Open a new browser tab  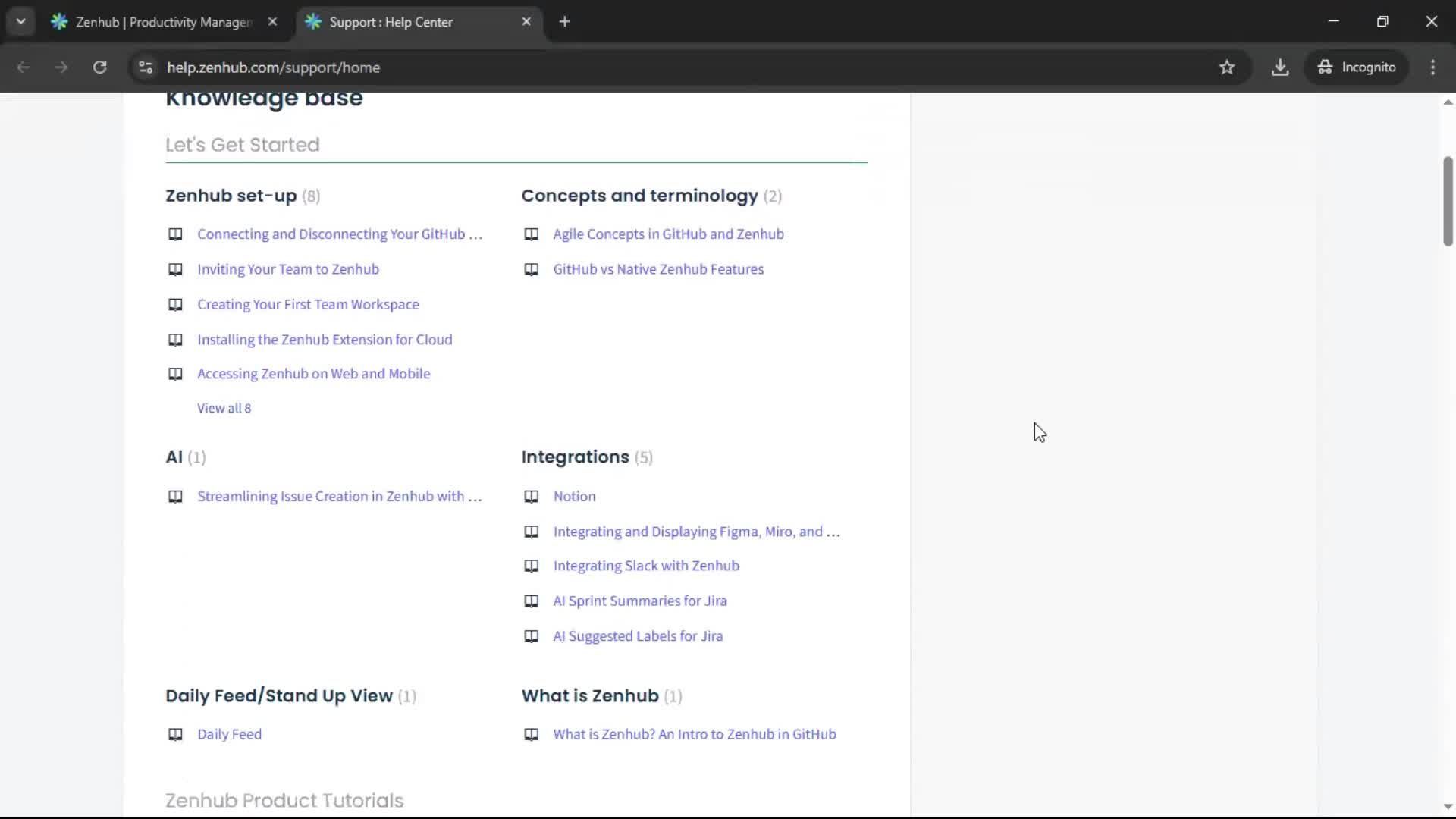pyautogui.click(x=565, y=21)
